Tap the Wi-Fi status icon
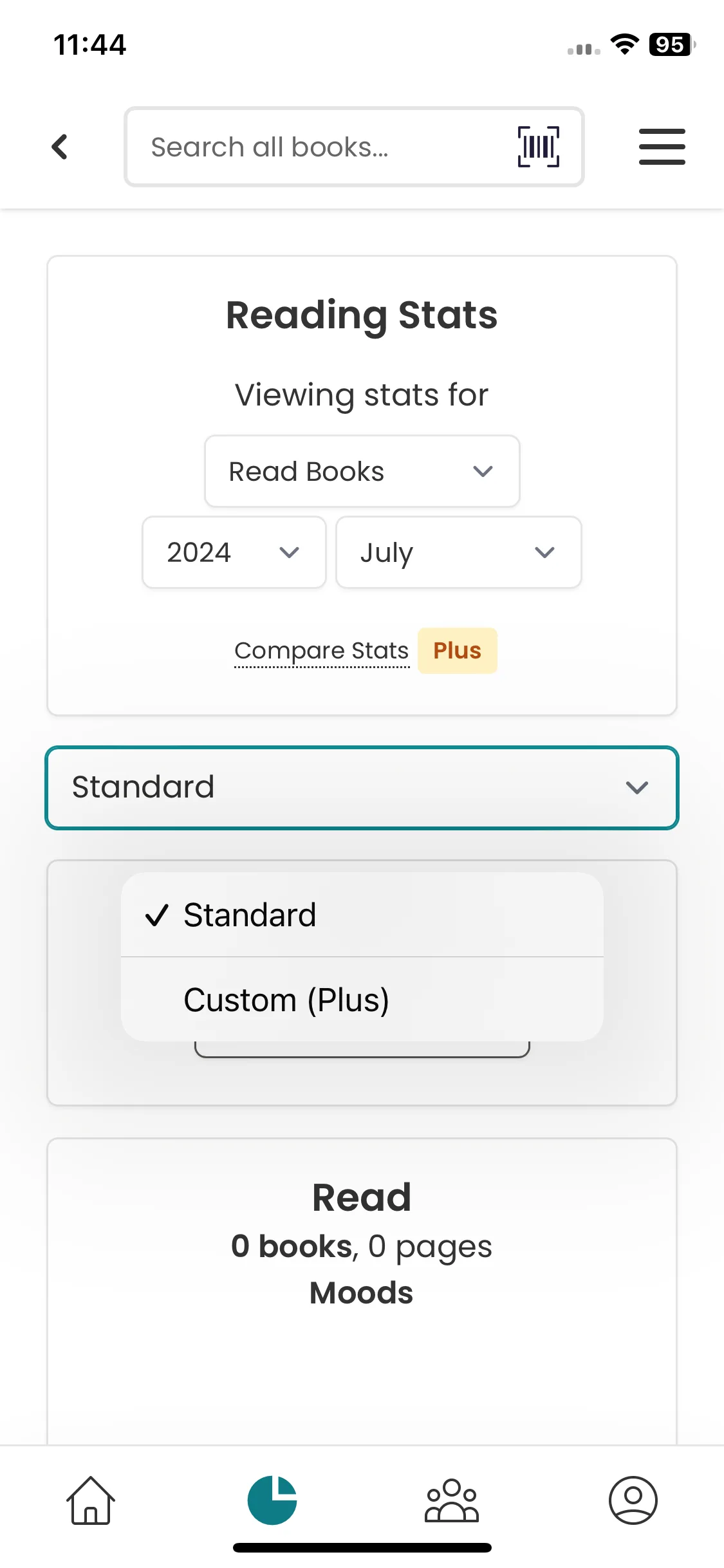The image size is (724, 1568). pyautogui.click(x=624, y=44)
